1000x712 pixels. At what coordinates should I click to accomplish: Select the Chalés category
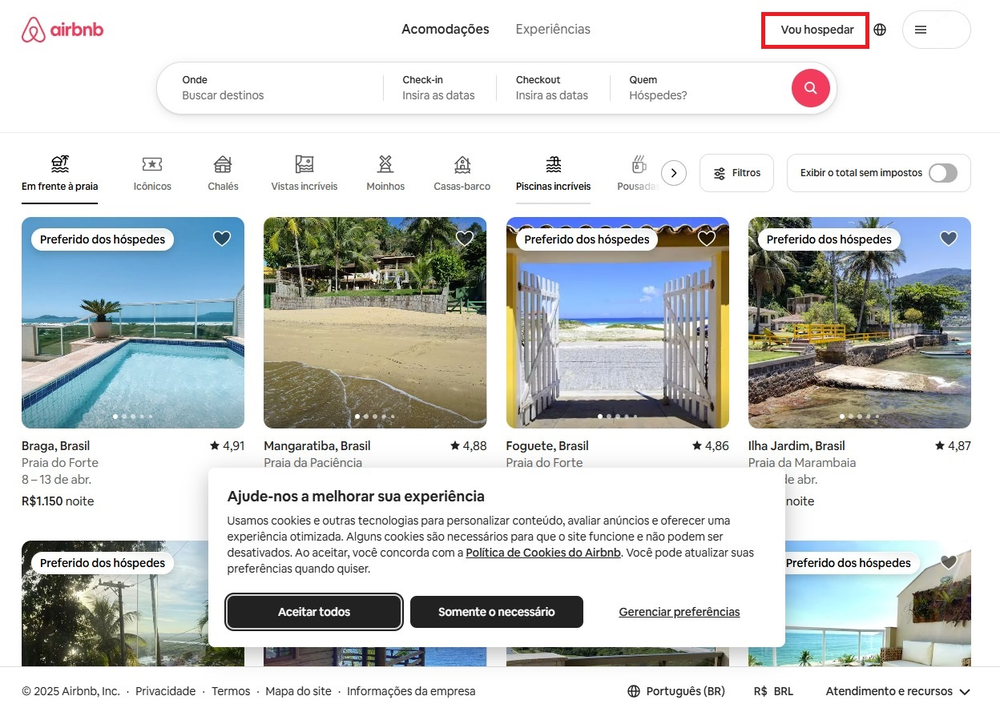[x=223, y=174]
